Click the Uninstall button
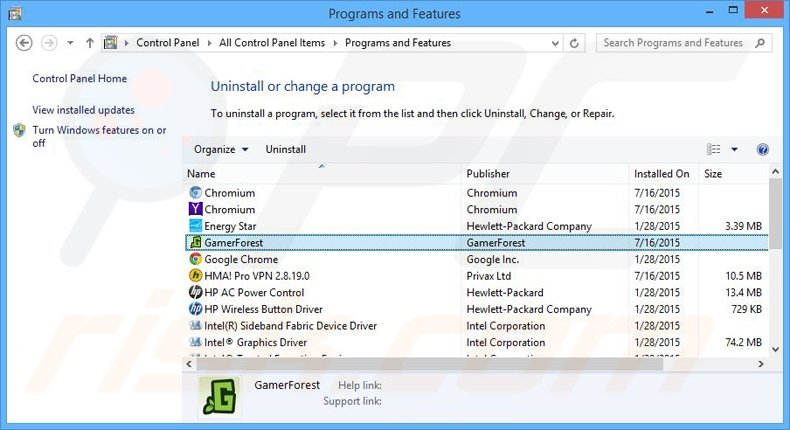 286,149
